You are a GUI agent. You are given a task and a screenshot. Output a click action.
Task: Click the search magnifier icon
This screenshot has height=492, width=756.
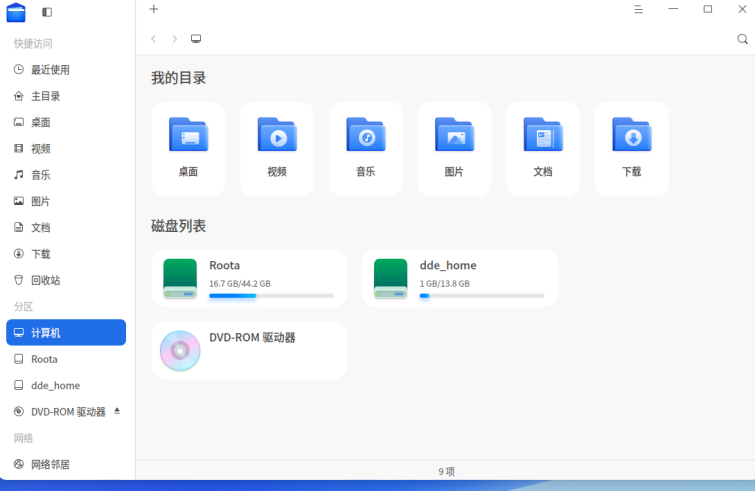pyautogui.click(x=742, y=39)
